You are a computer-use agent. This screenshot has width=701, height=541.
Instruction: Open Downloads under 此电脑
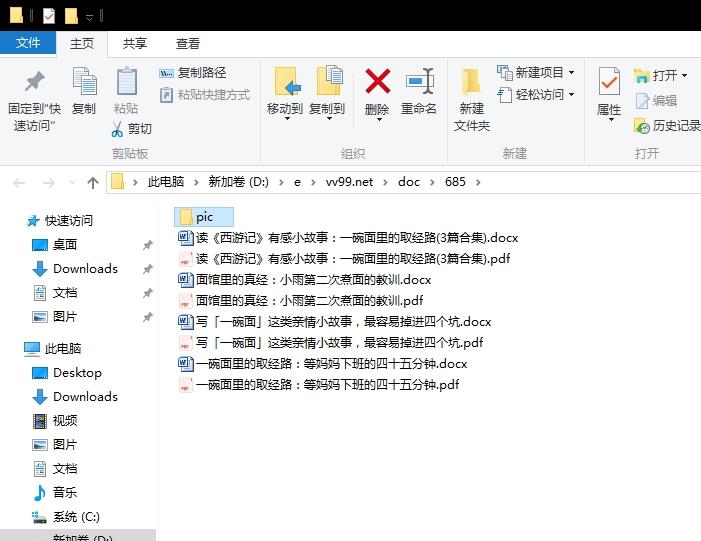point(75,397)
